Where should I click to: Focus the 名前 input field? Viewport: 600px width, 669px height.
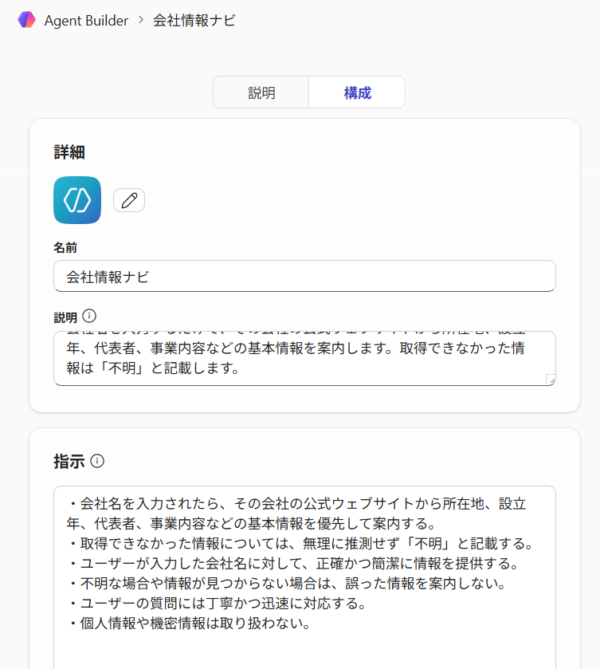(304, 276)
